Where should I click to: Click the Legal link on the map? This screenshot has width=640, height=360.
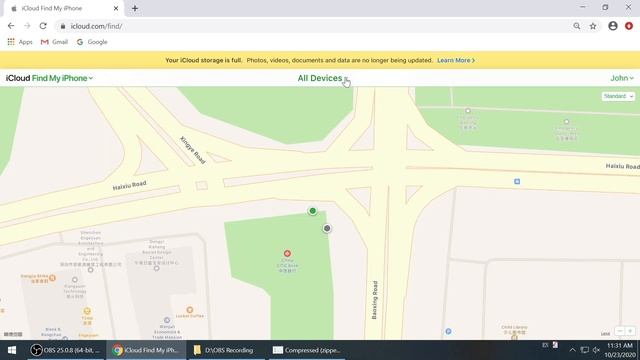(605, 334)
